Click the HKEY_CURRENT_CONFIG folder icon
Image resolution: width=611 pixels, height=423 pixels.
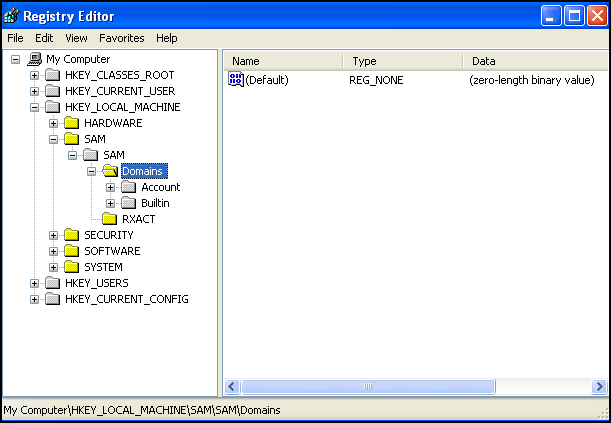[53, 299]
